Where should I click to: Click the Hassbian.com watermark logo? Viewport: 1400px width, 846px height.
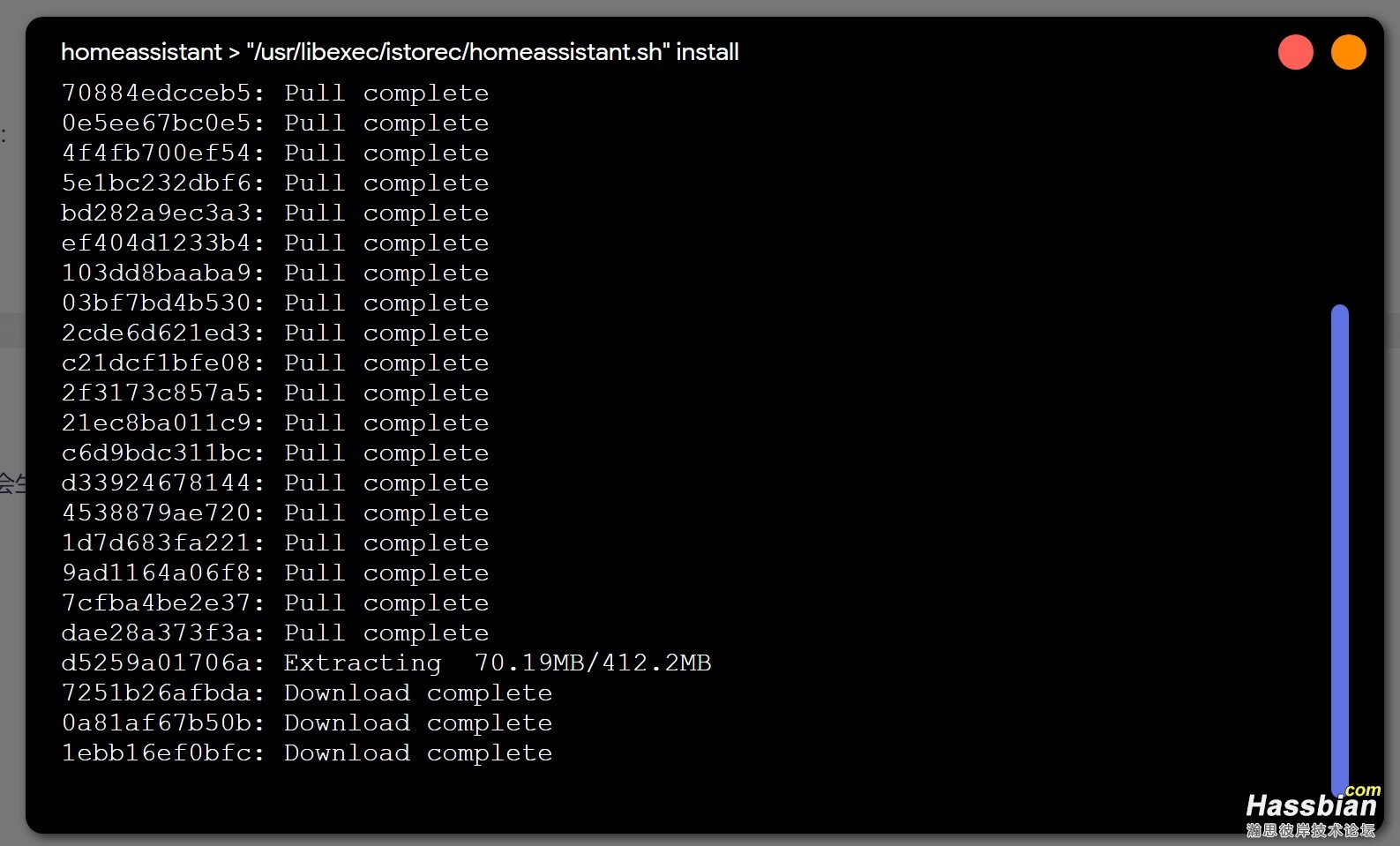click(x=1313, y=811)
